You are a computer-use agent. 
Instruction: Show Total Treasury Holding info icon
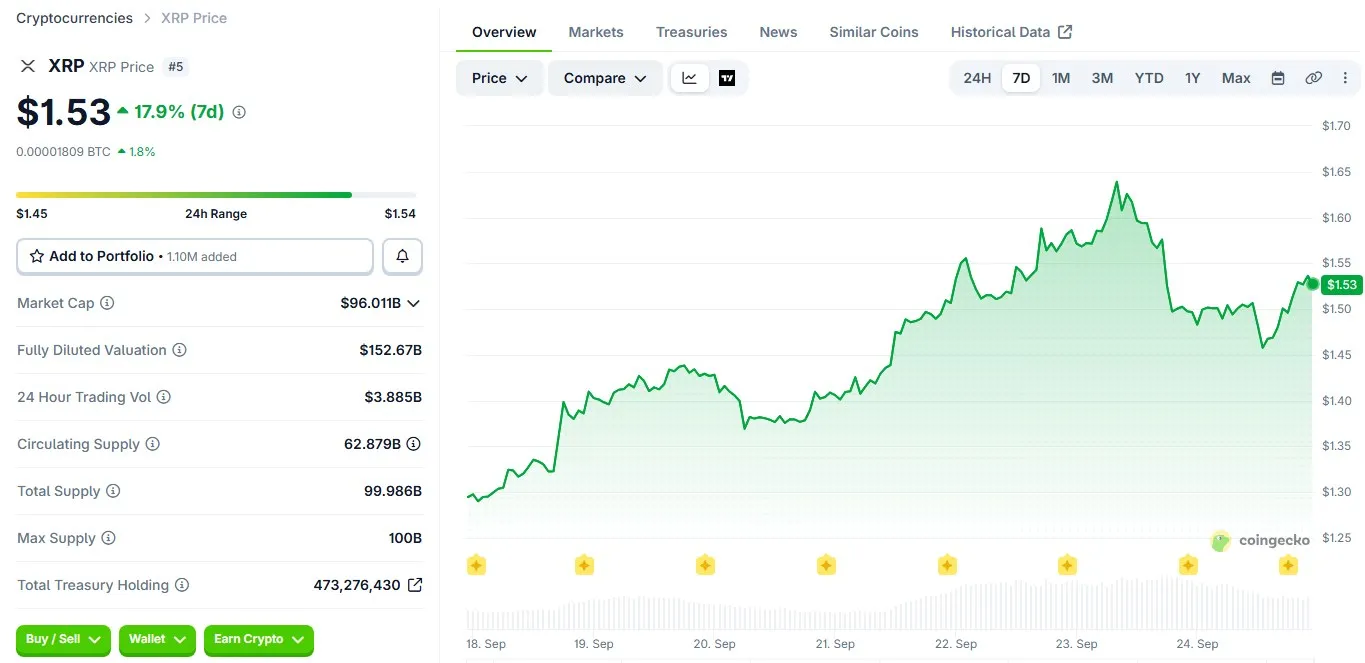[x=182, y=585]
